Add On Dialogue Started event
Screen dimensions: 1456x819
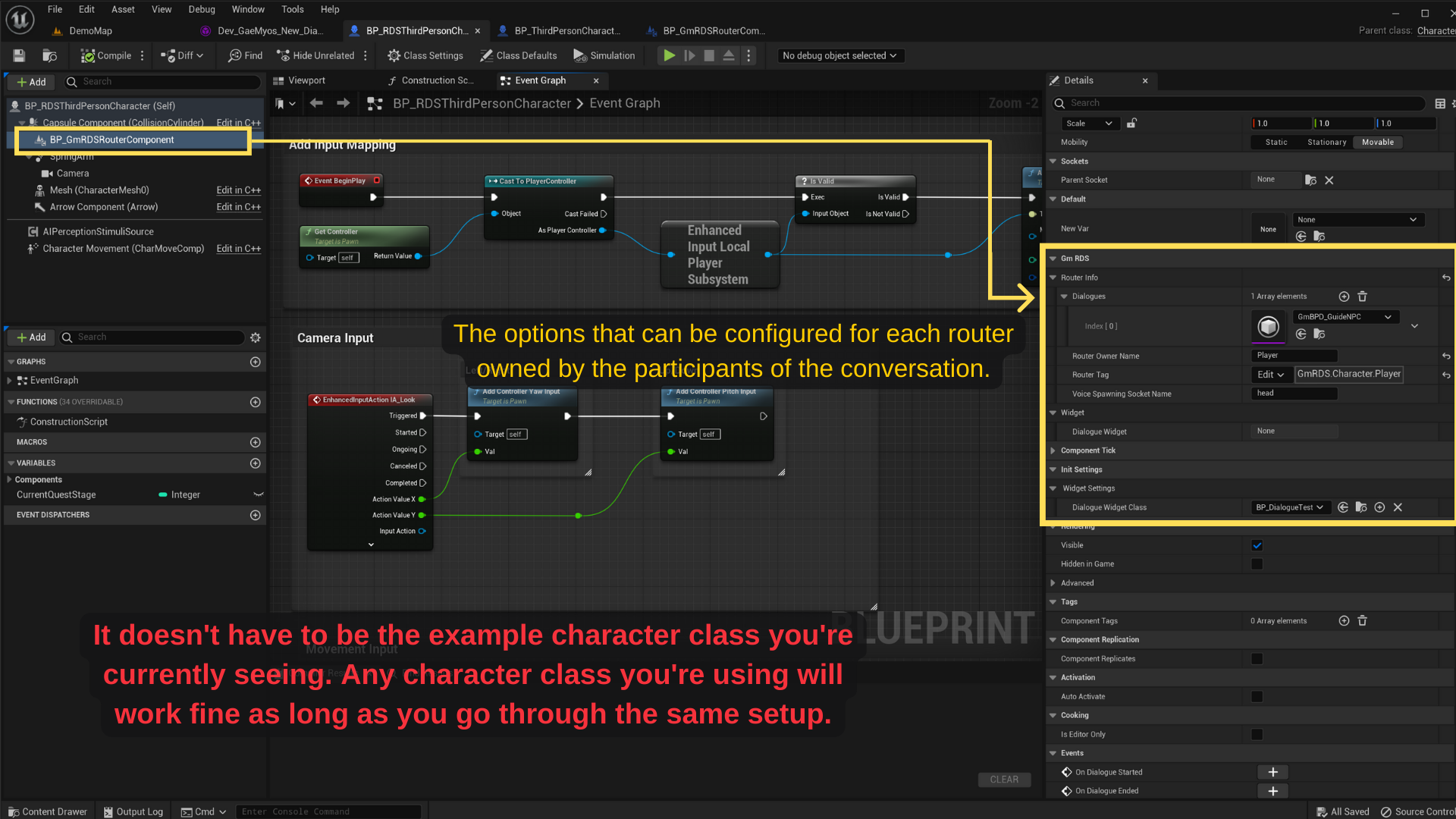(x=1273, y=772)
